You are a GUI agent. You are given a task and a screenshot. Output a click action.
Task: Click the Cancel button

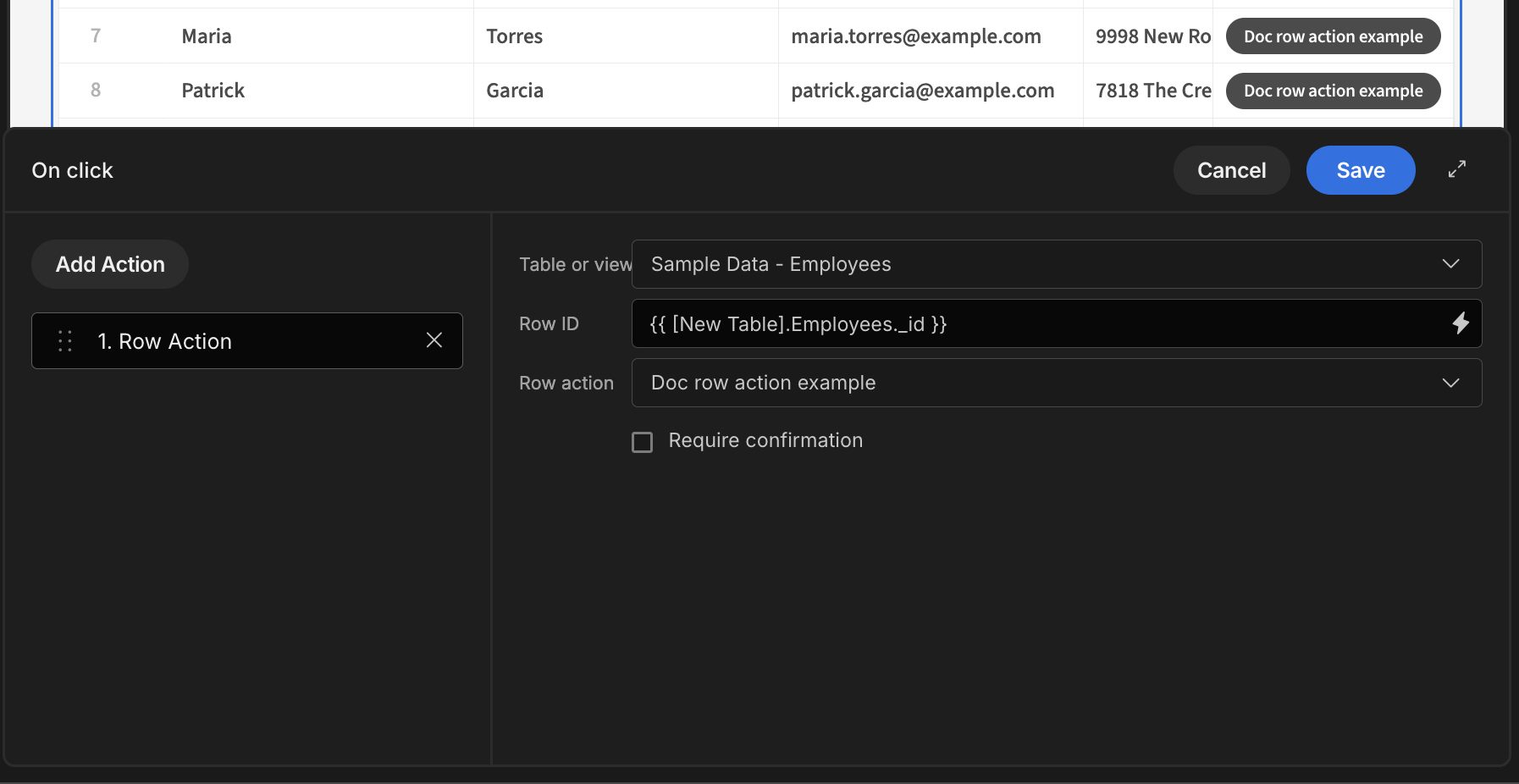point(1231,170)
